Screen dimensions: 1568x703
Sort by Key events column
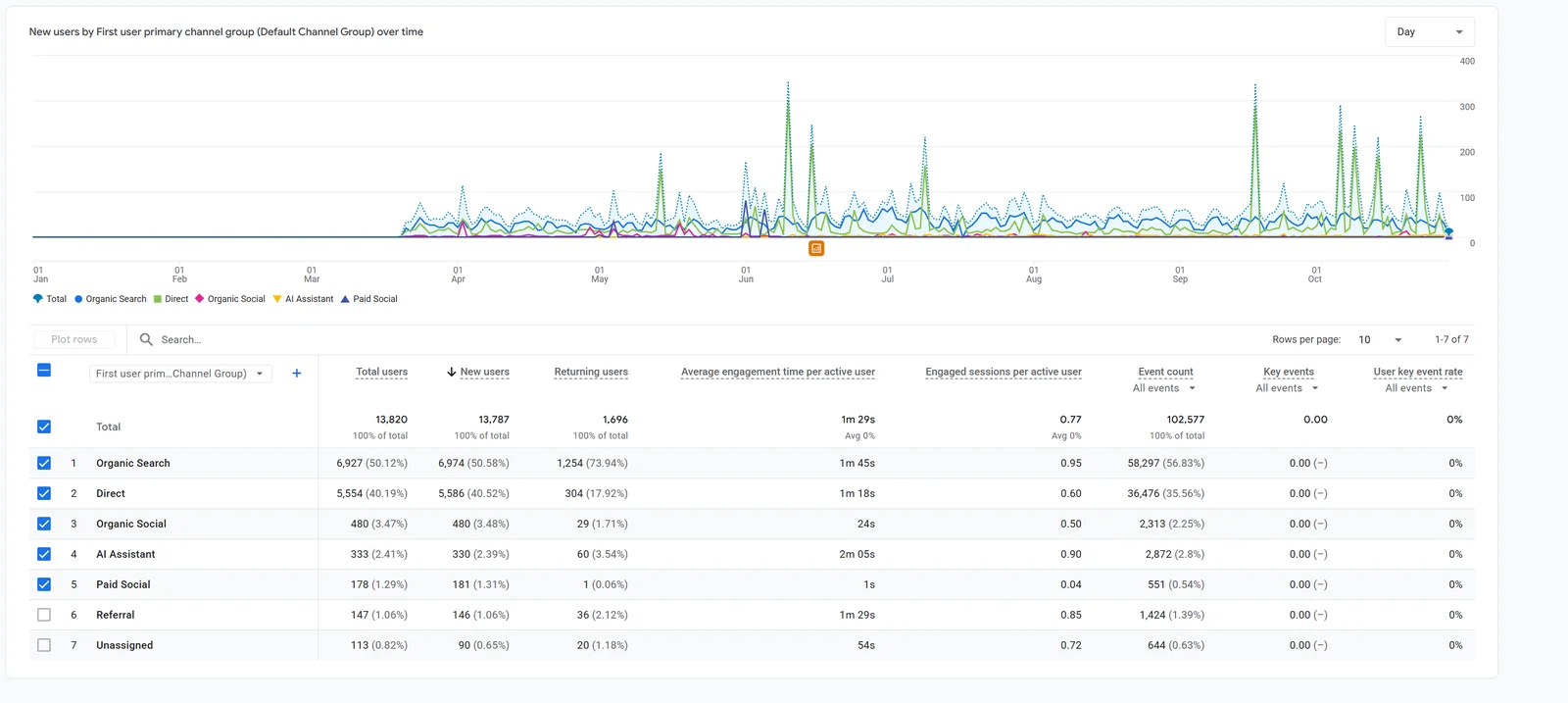point(1289,372)
